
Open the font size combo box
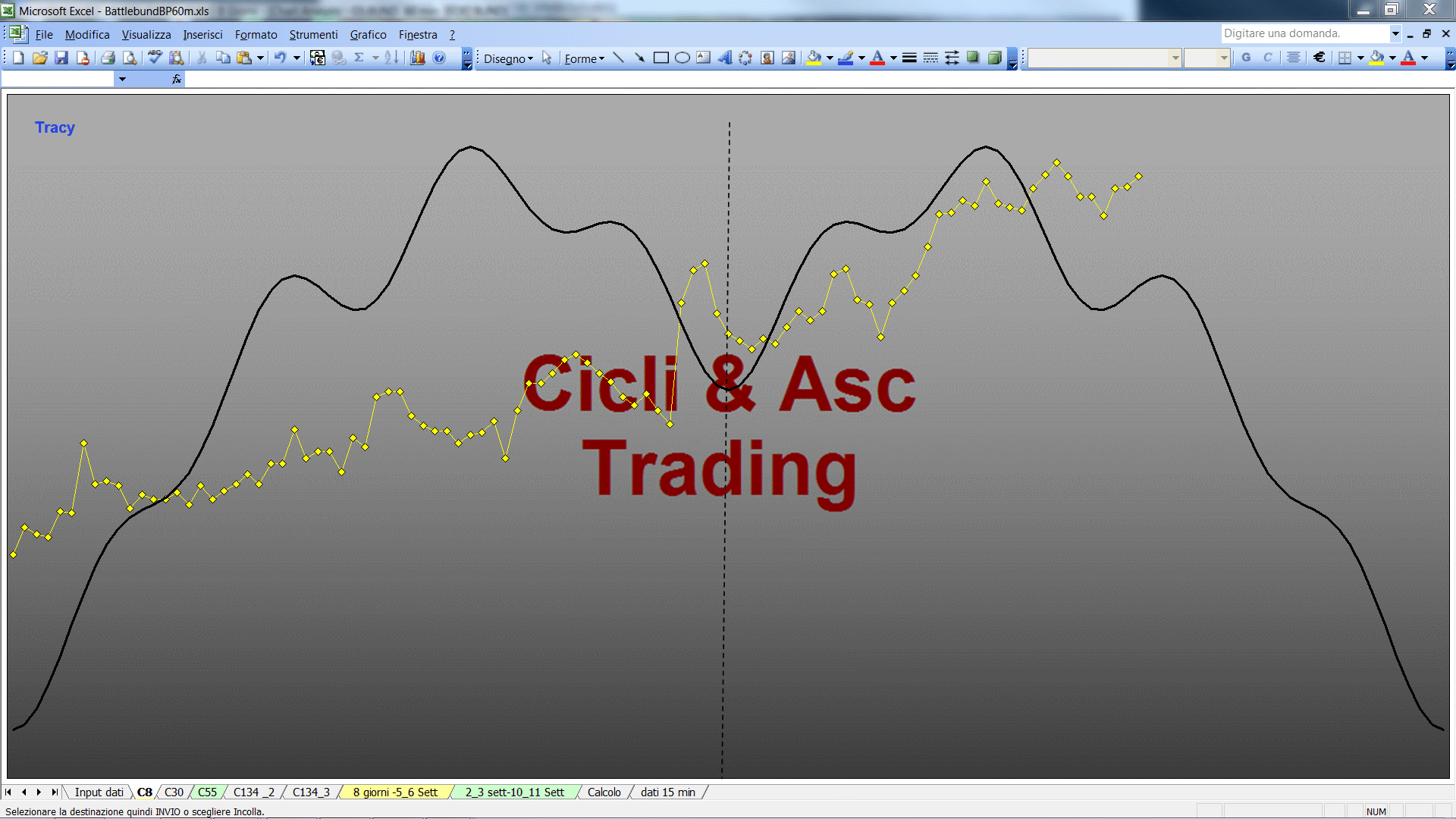tap(1207, 58)
